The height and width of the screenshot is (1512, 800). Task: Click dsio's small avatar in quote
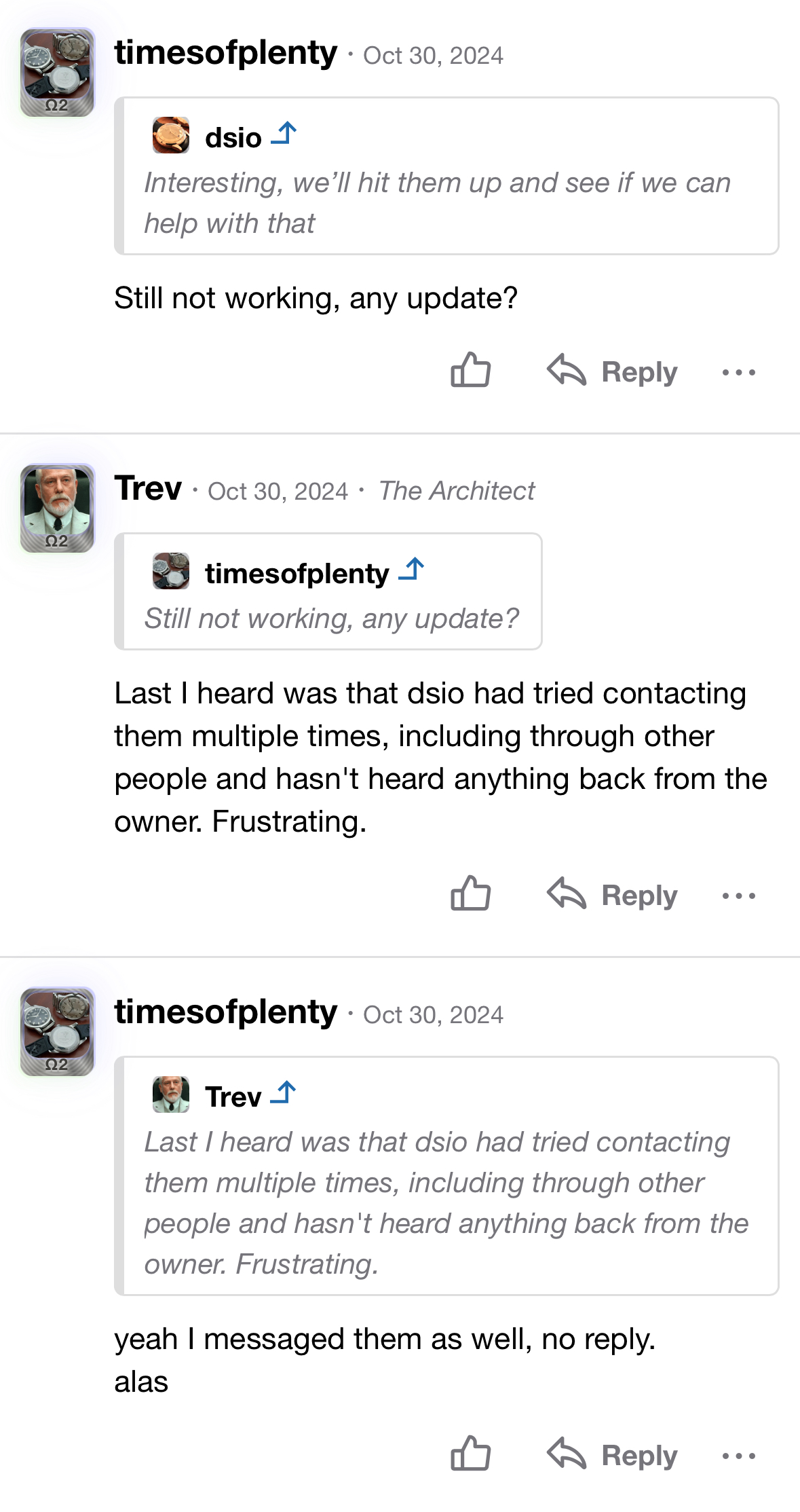point(170,135)
